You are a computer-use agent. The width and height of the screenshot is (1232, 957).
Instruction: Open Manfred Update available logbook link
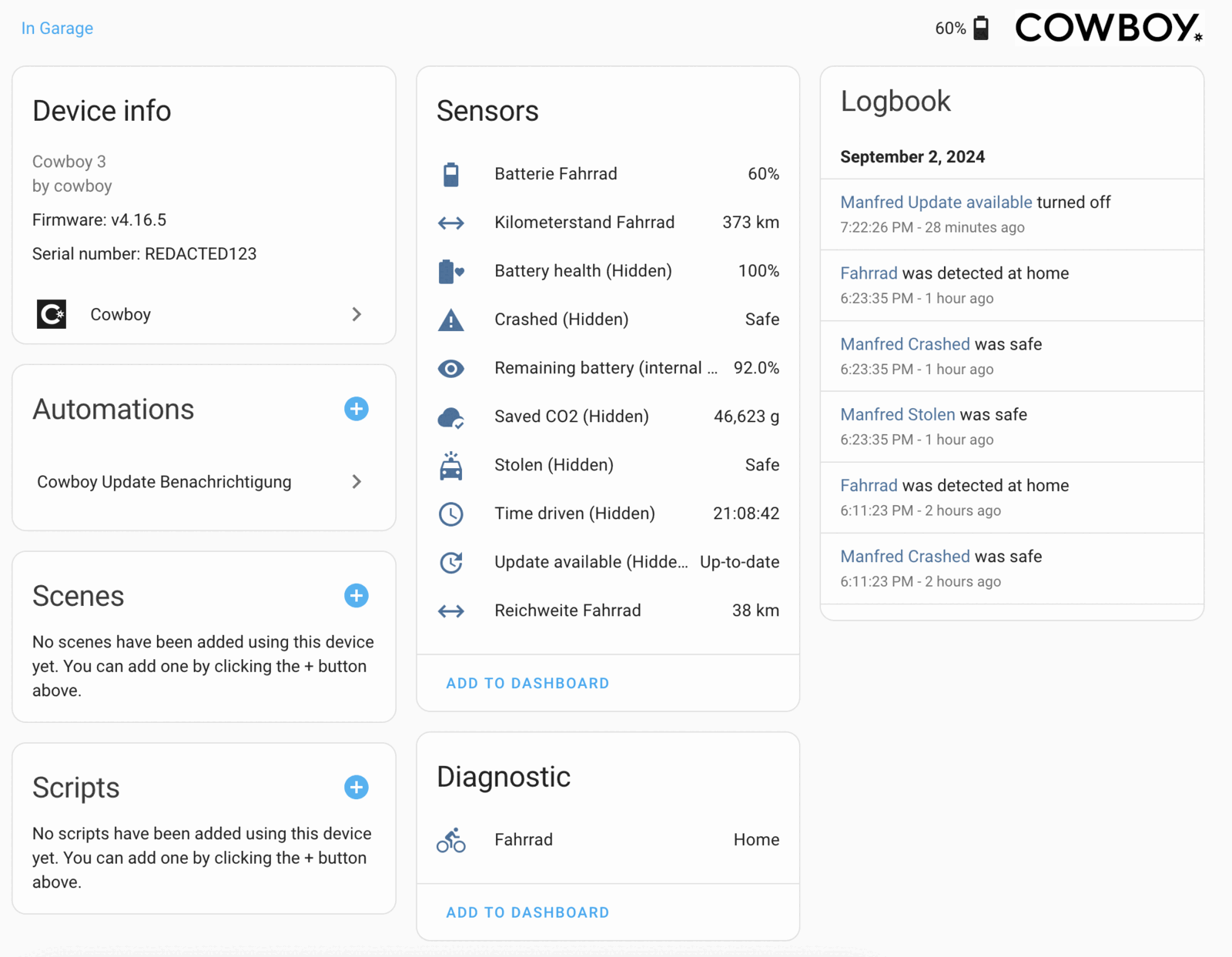[x=936, y=202]
